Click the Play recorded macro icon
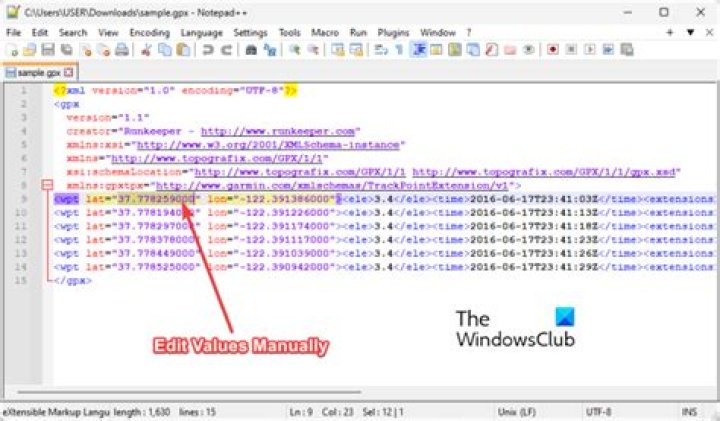 [x=590, y=49]
